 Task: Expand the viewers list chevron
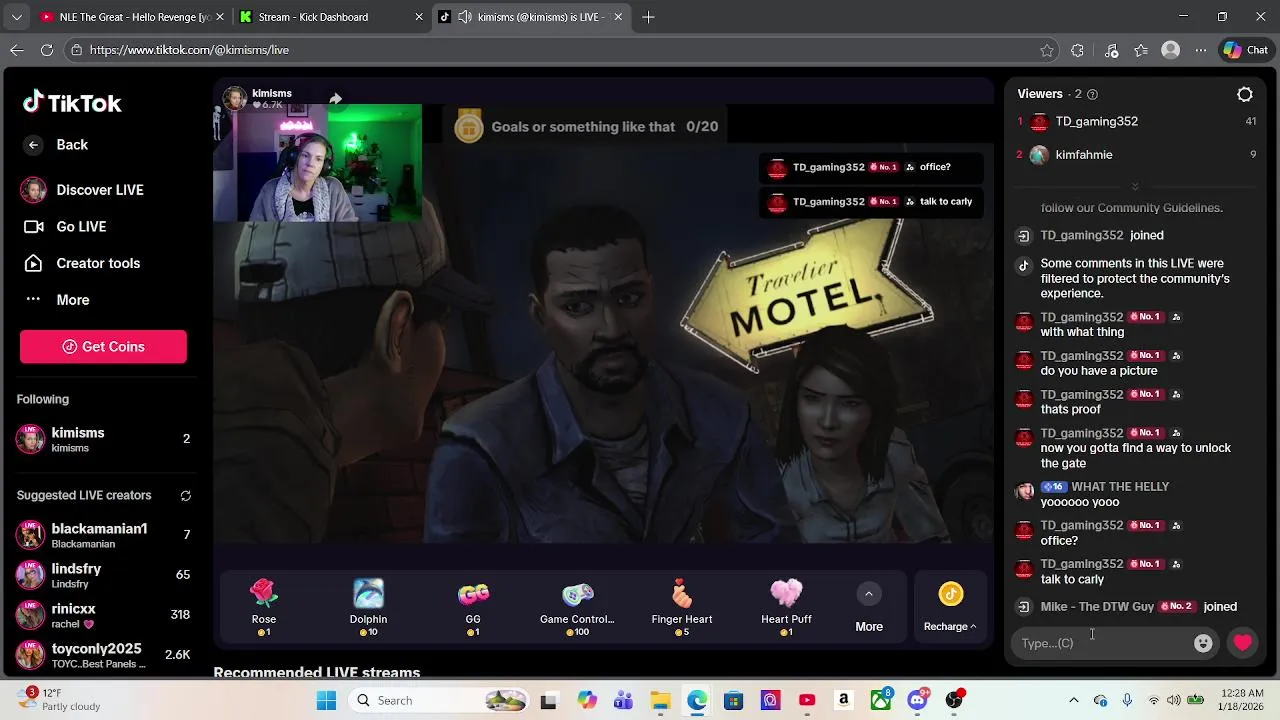1134,187
